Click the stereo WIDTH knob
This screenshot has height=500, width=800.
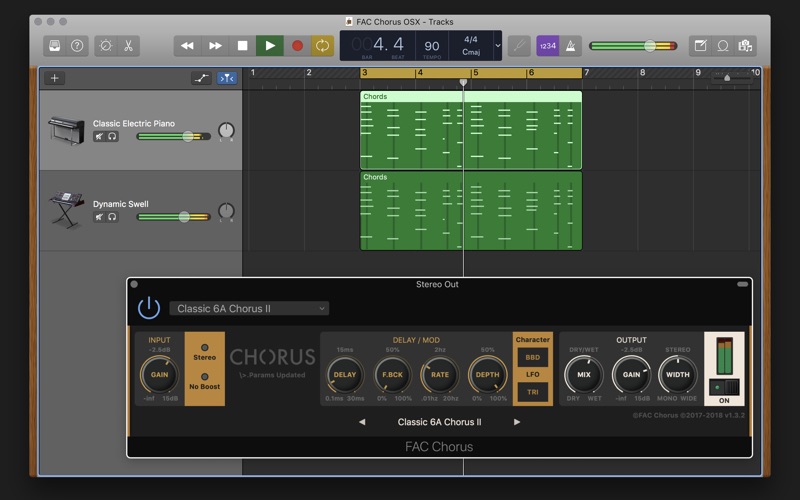[x=678, y=374]
